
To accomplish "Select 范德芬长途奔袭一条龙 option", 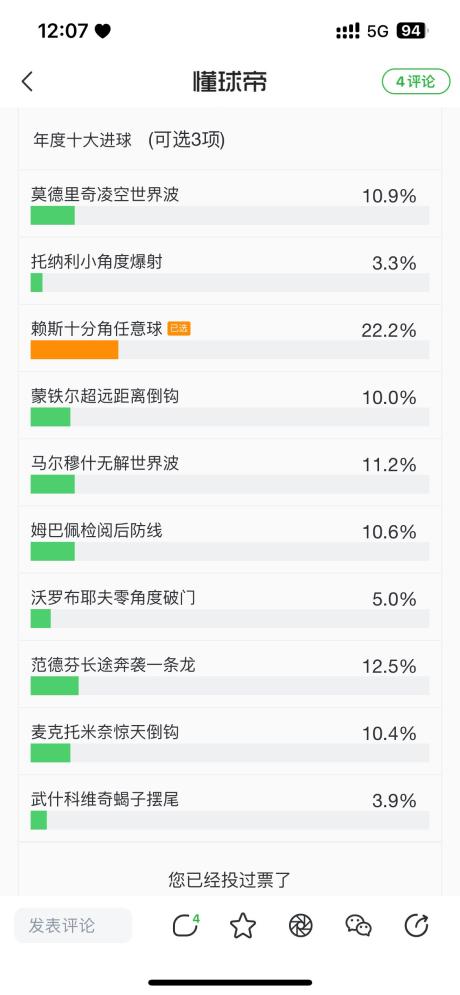I will tap(230, 675).
